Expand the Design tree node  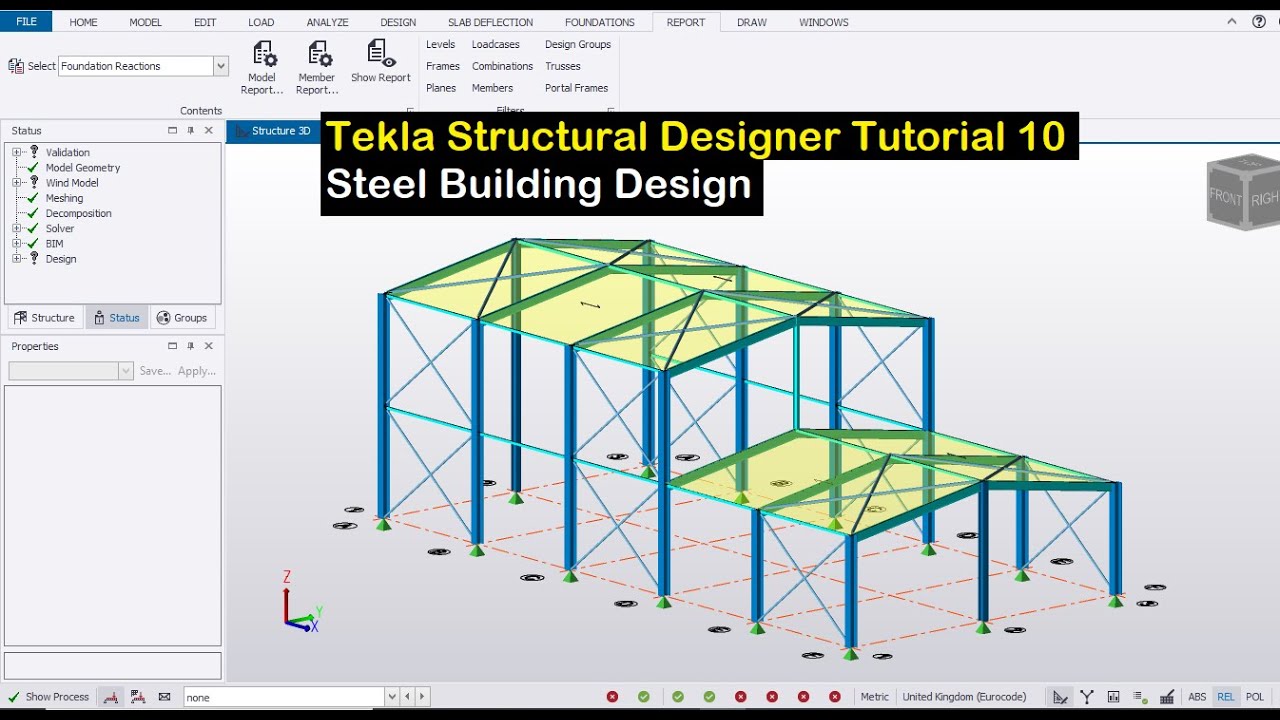17,259
